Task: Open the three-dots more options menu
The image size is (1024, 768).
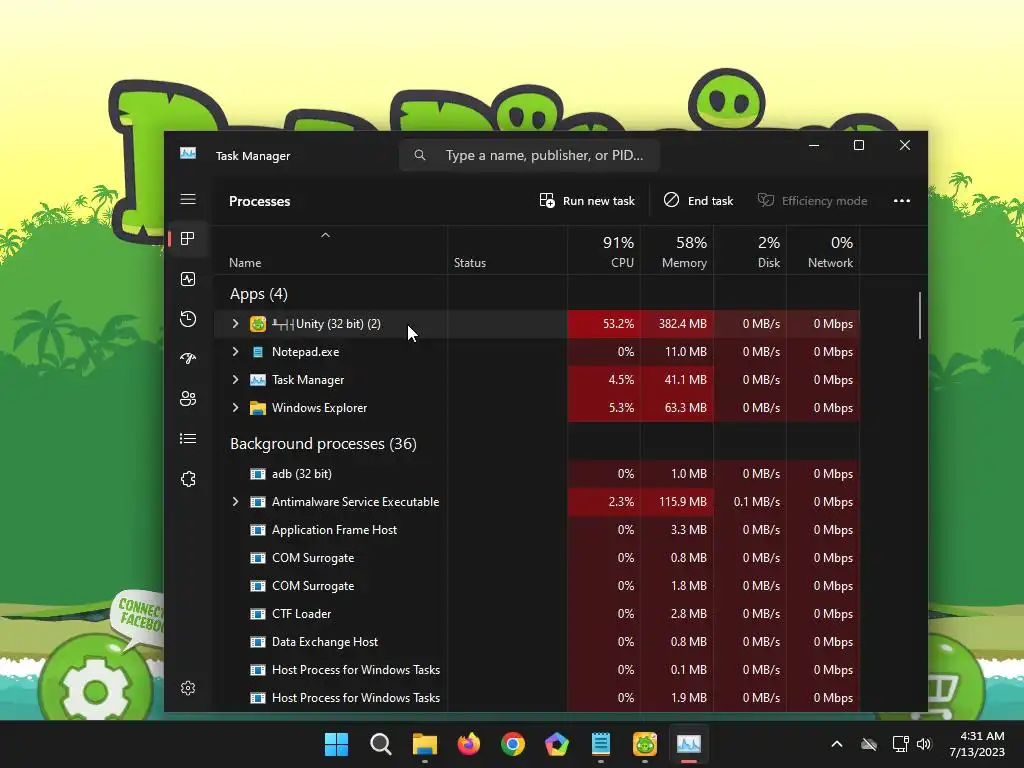Action: (902, 201)
